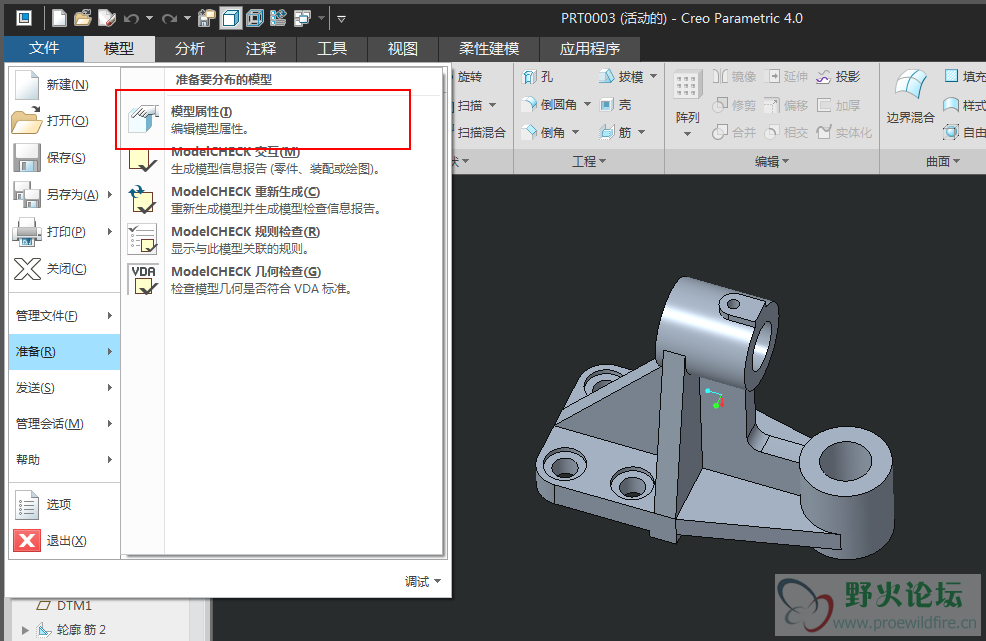Expand the 编辑 group dropdown

(x=772, y=162)
